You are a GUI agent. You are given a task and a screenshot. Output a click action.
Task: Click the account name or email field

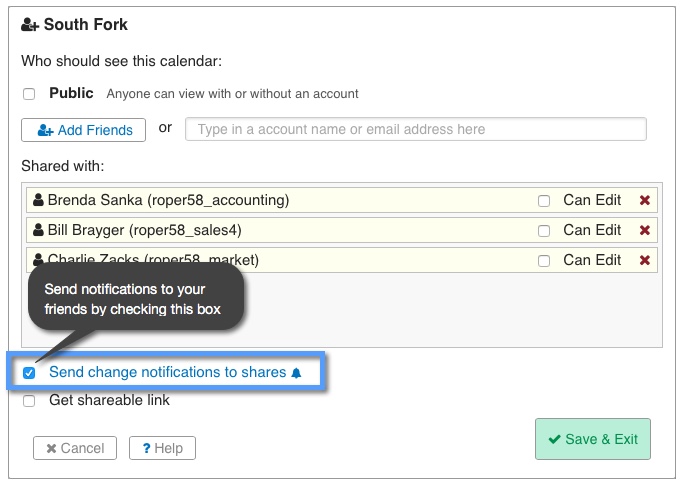416,129
